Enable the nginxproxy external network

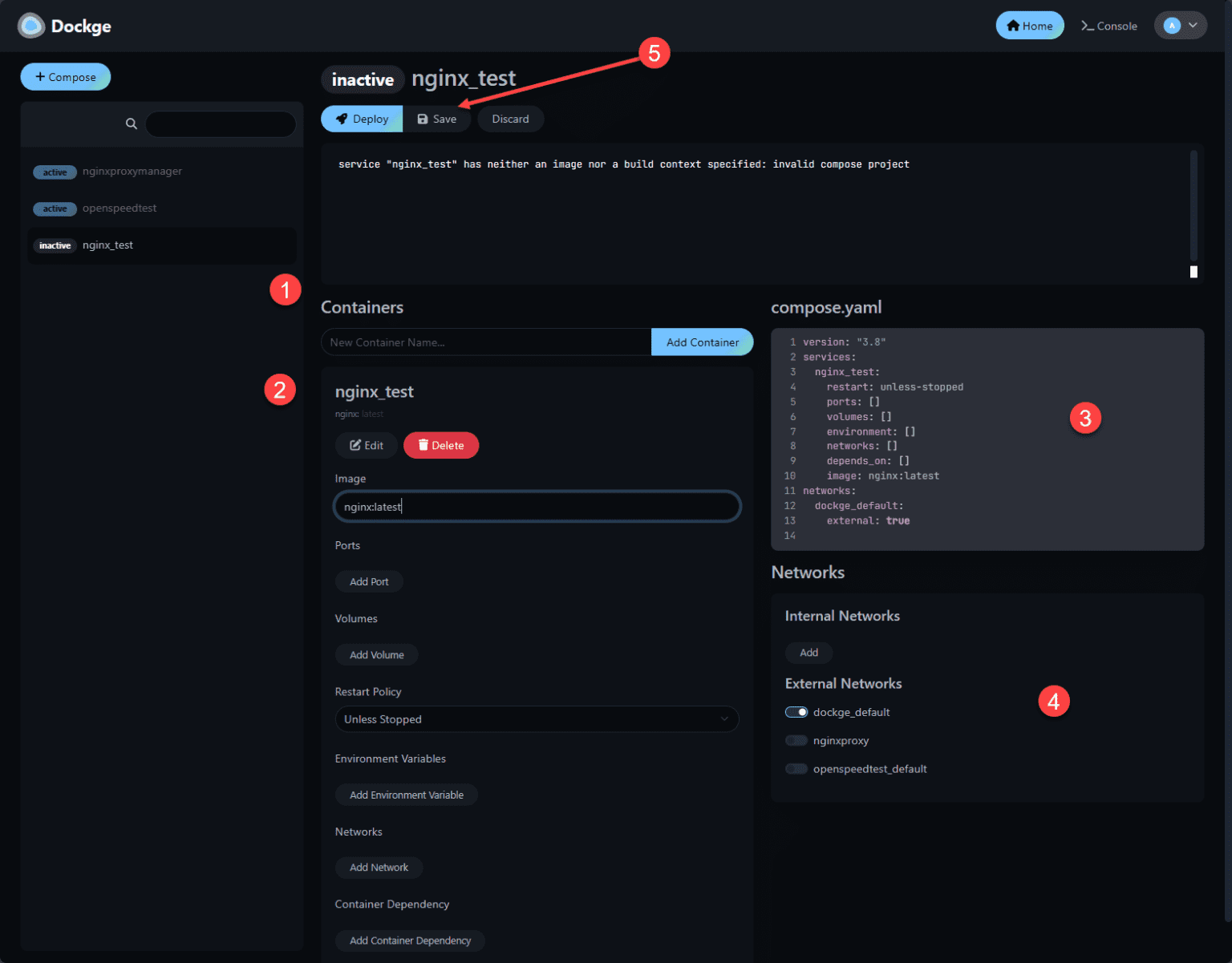(796, 740)
